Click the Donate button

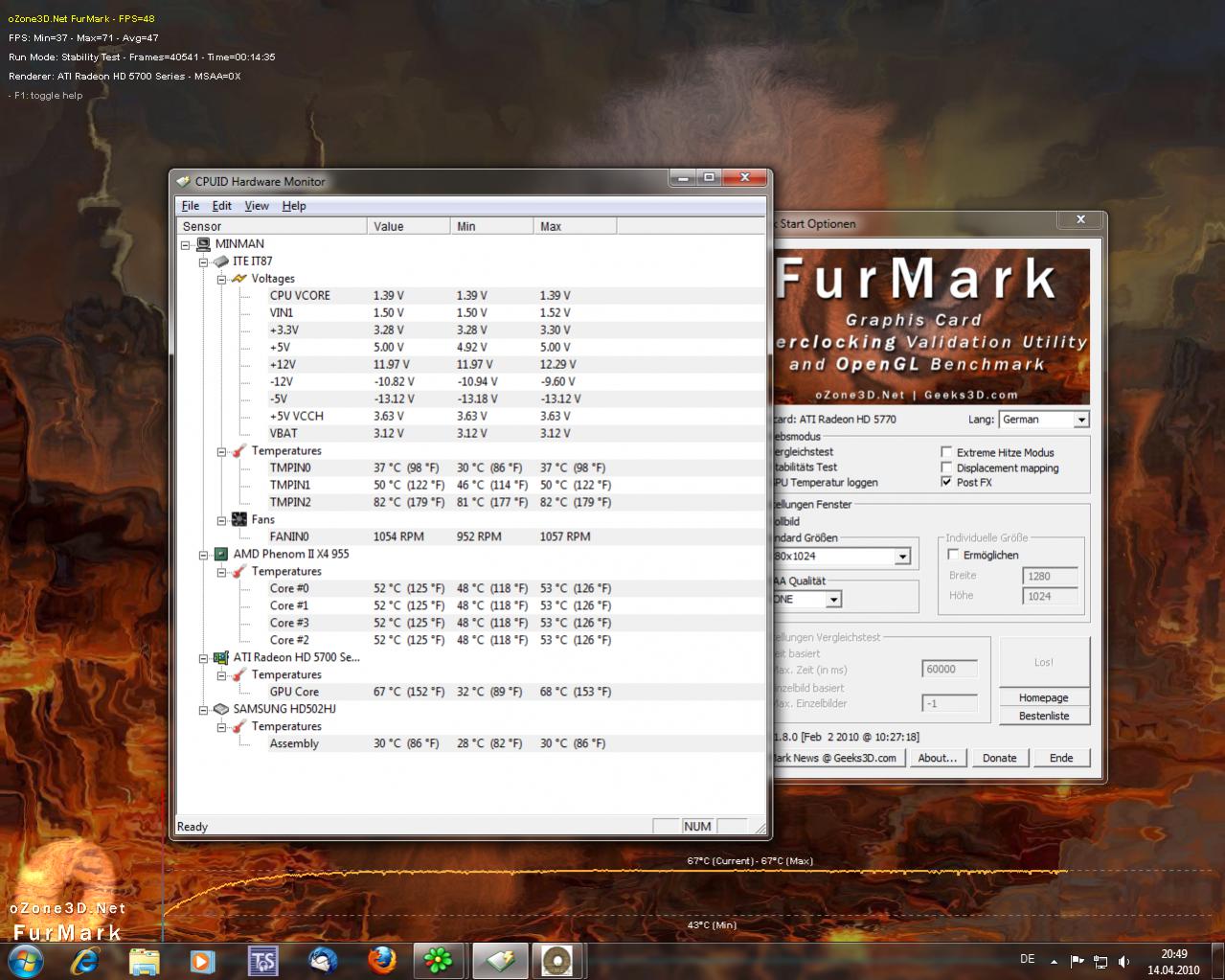coord(1000,758)
